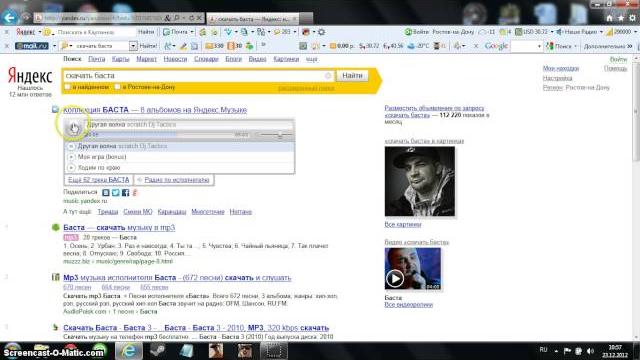The width and height of the screenshot is (640, 360).
Task: Open the Mail.ru toolbar search dropdown arrow
Action: 133,46
